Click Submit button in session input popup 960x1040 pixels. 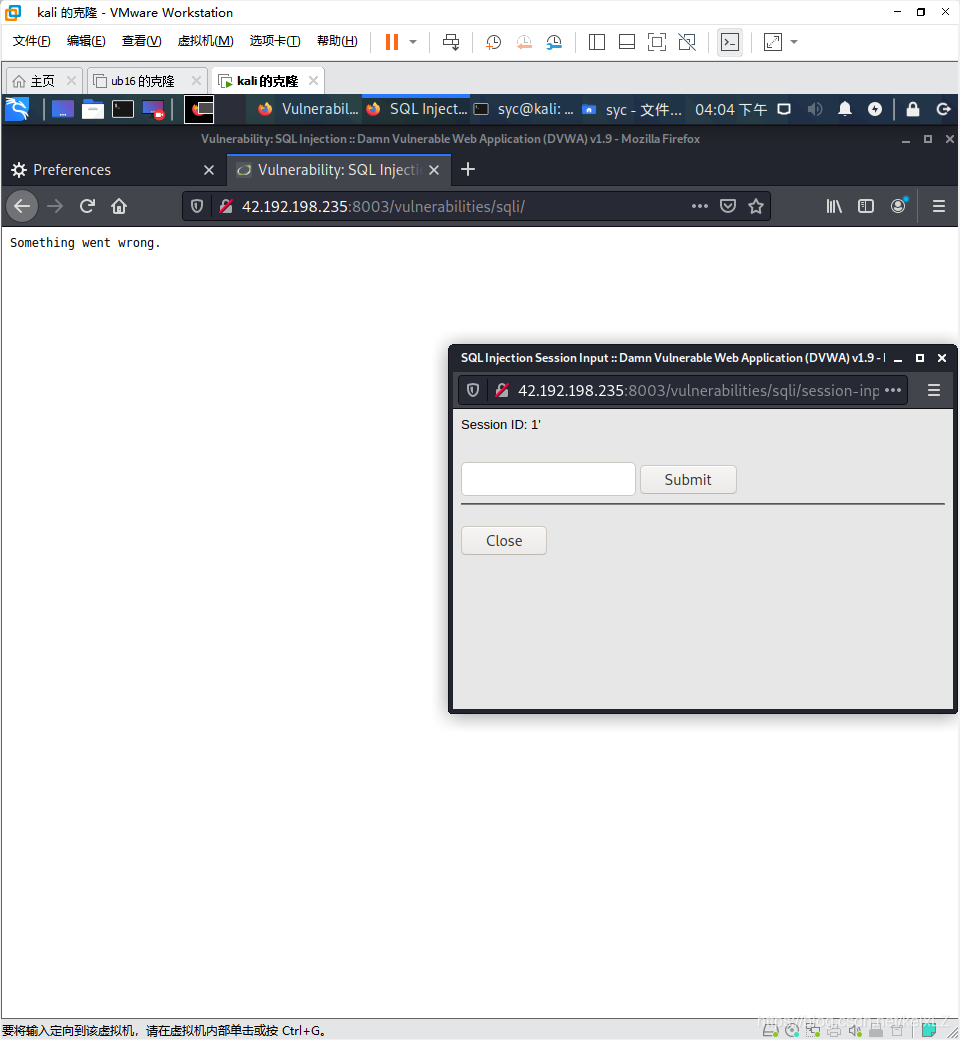click(688, 480)
